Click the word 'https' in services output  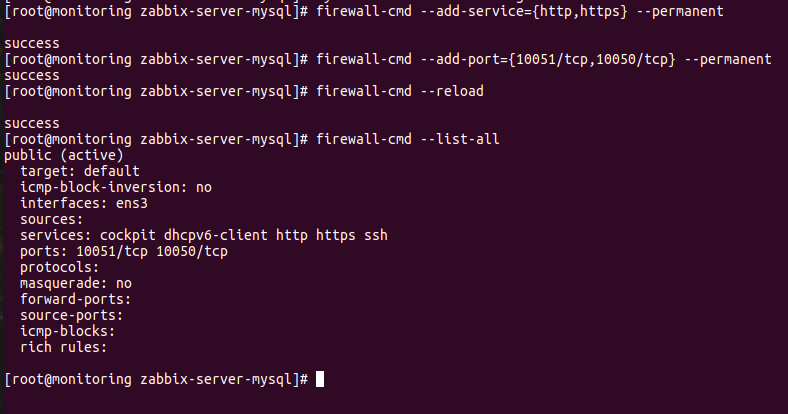click(336, 235)
